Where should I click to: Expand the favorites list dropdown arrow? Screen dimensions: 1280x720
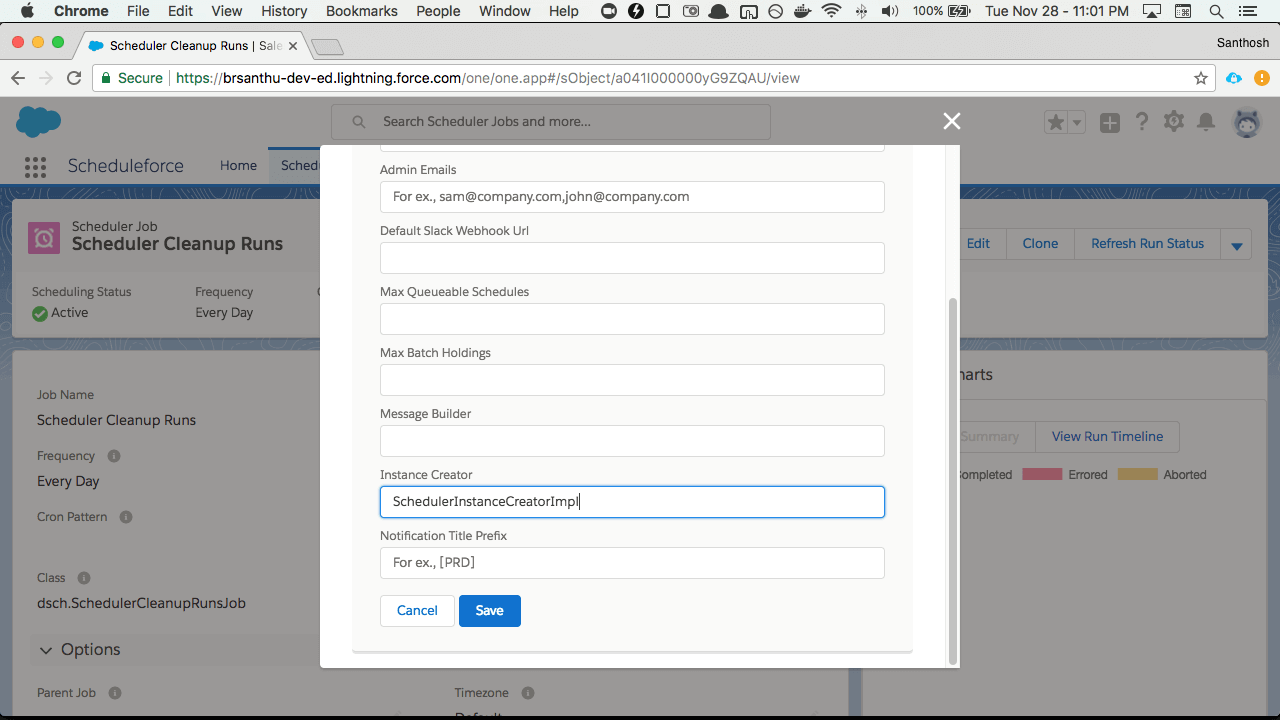coord(1077,122)
